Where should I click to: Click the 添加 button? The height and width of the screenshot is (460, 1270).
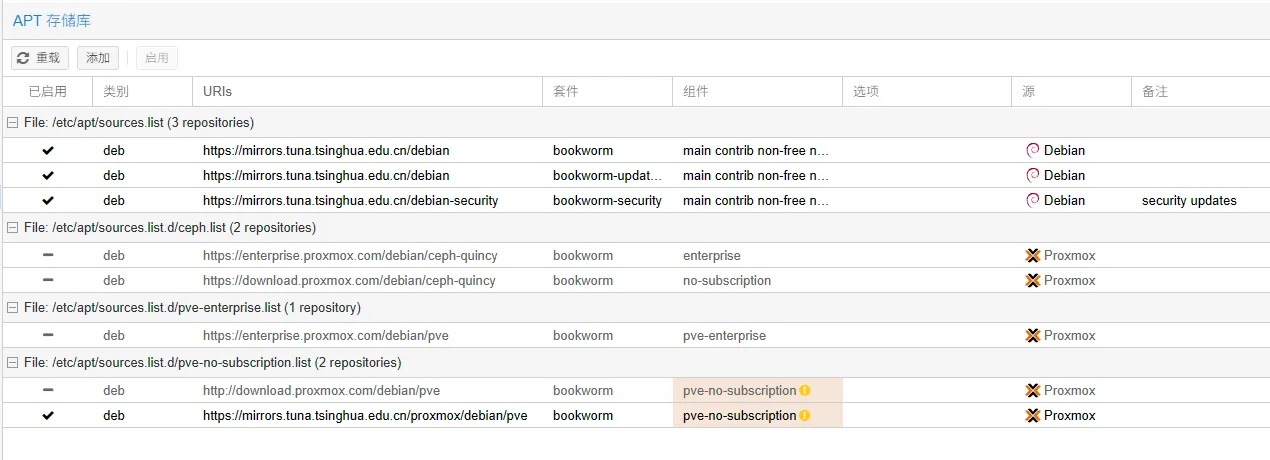[x=98, y=58]
